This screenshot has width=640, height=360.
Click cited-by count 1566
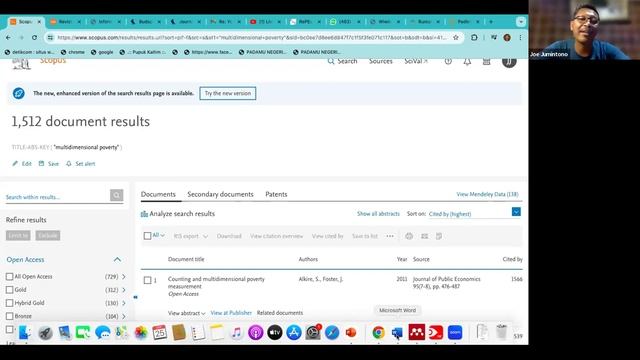(516, 279)
